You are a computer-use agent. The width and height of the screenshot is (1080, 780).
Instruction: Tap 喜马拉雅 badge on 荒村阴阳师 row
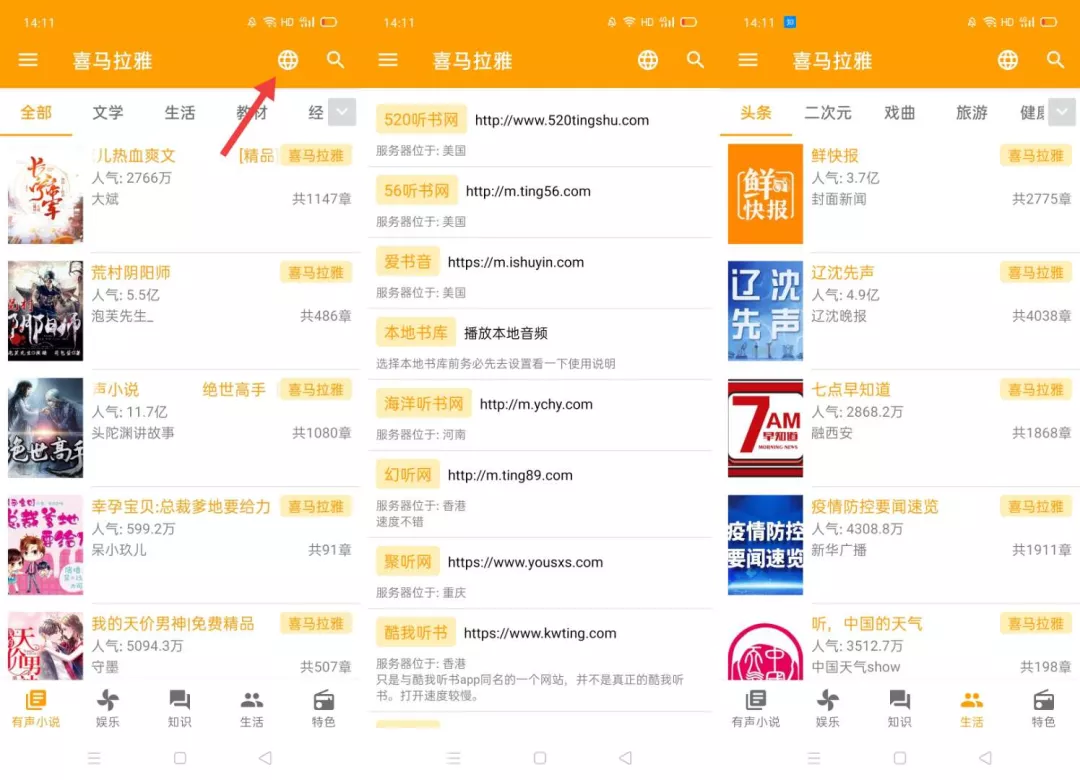tap(316, 273)
